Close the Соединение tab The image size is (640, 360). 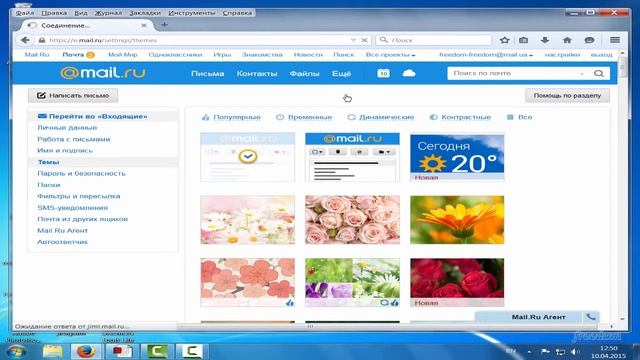pyautogui.click(x=144, y=25)
